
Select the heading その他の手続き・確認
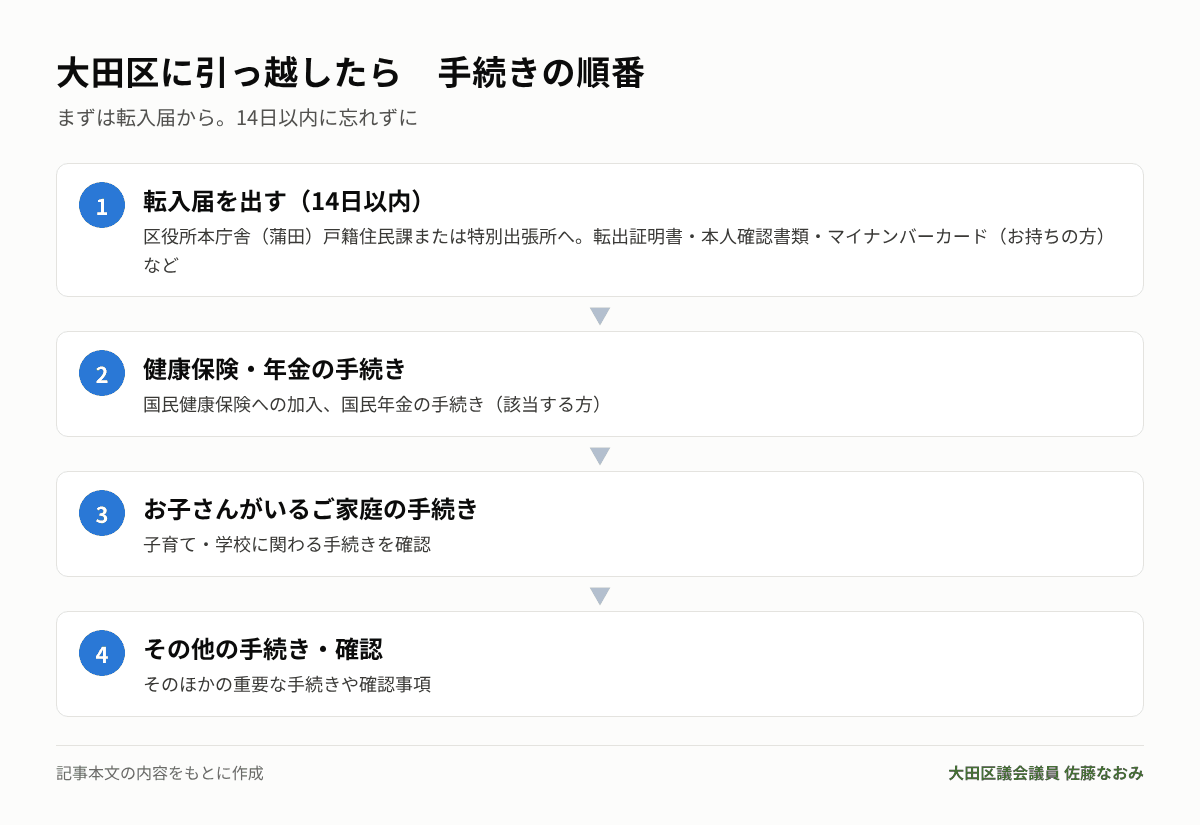coord(262,649)
